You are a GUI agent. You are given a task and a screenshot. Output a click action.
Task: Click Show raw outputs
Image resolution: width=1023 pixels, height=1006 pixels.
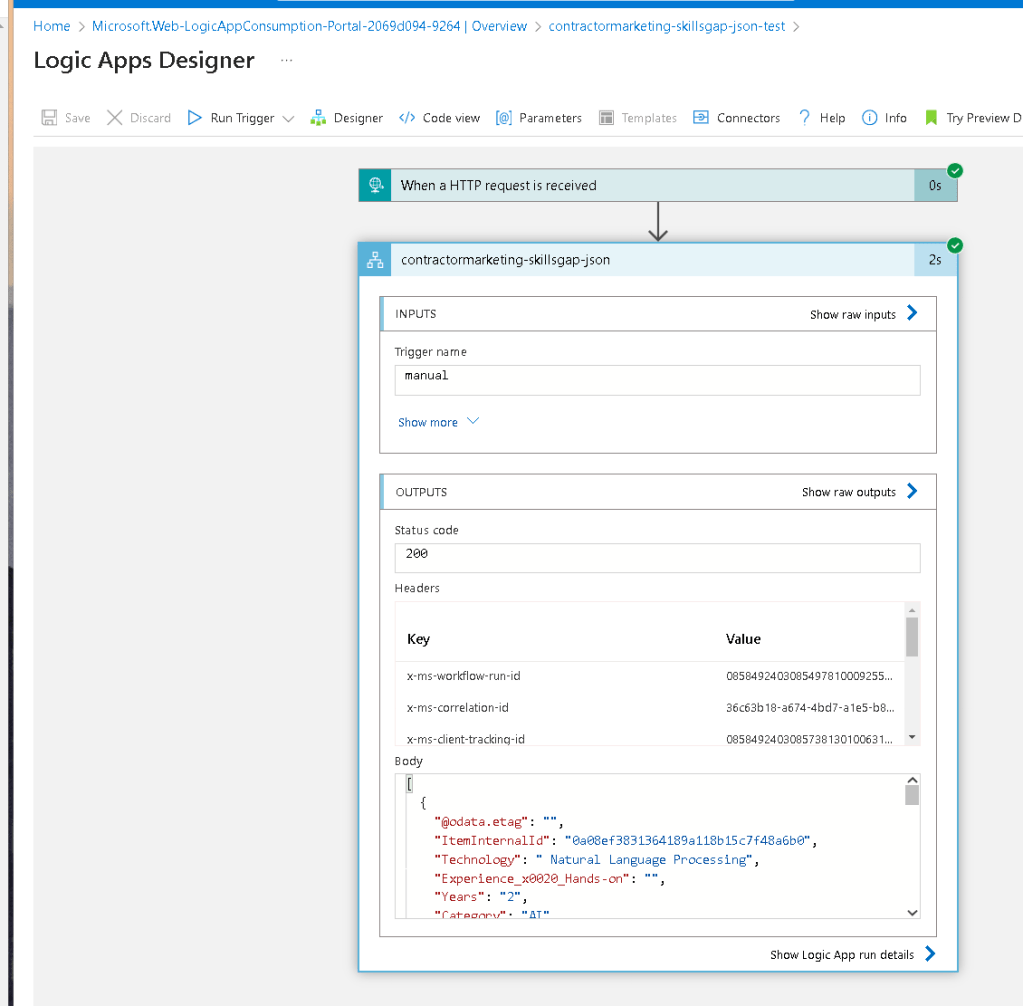[x=848, y=492]
